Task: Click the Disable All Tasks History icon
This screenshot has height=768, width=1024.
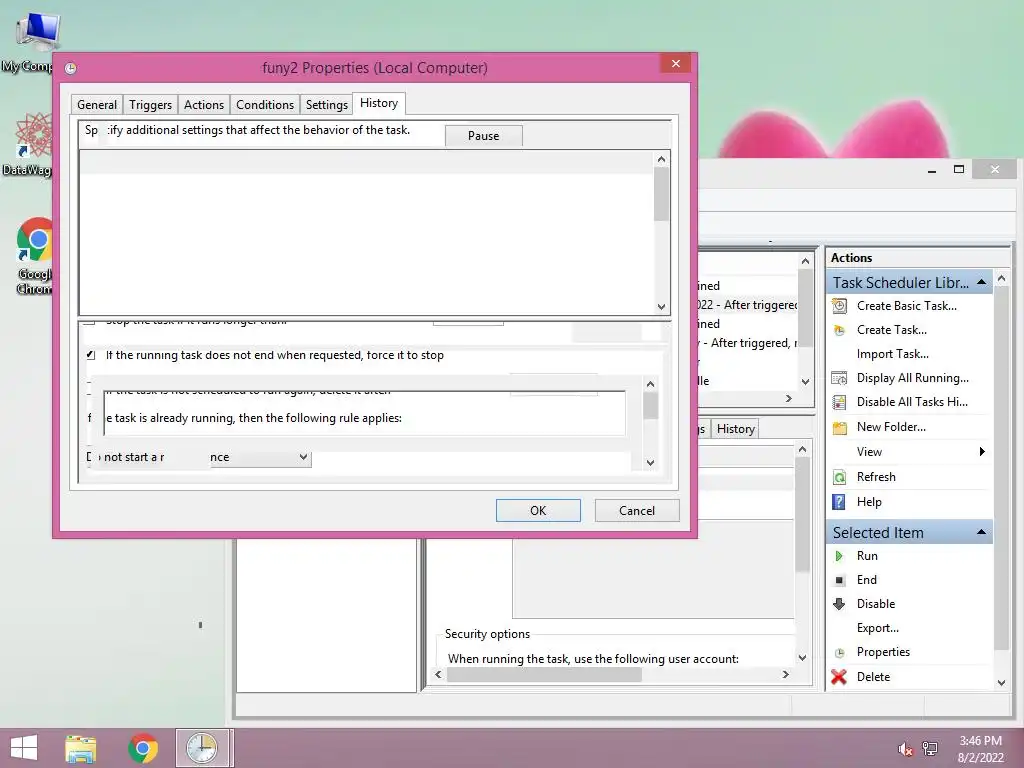Action: [x=839, y=402]
